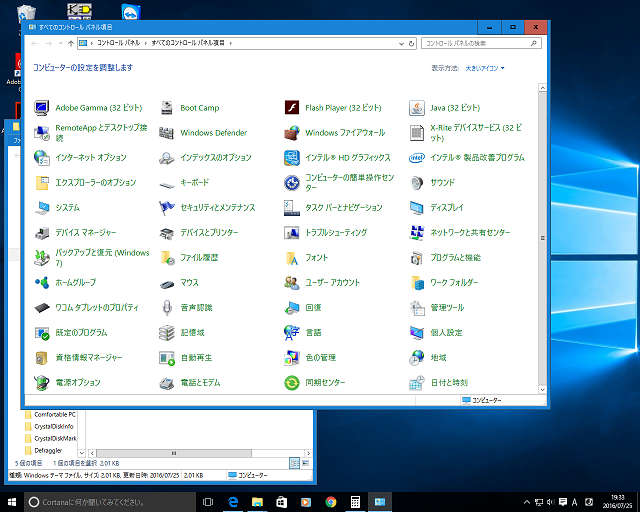Open the 音声認識 microphone icon
Image resolution: width=640 pixels, height=512 pixels.
click(167, 308)
